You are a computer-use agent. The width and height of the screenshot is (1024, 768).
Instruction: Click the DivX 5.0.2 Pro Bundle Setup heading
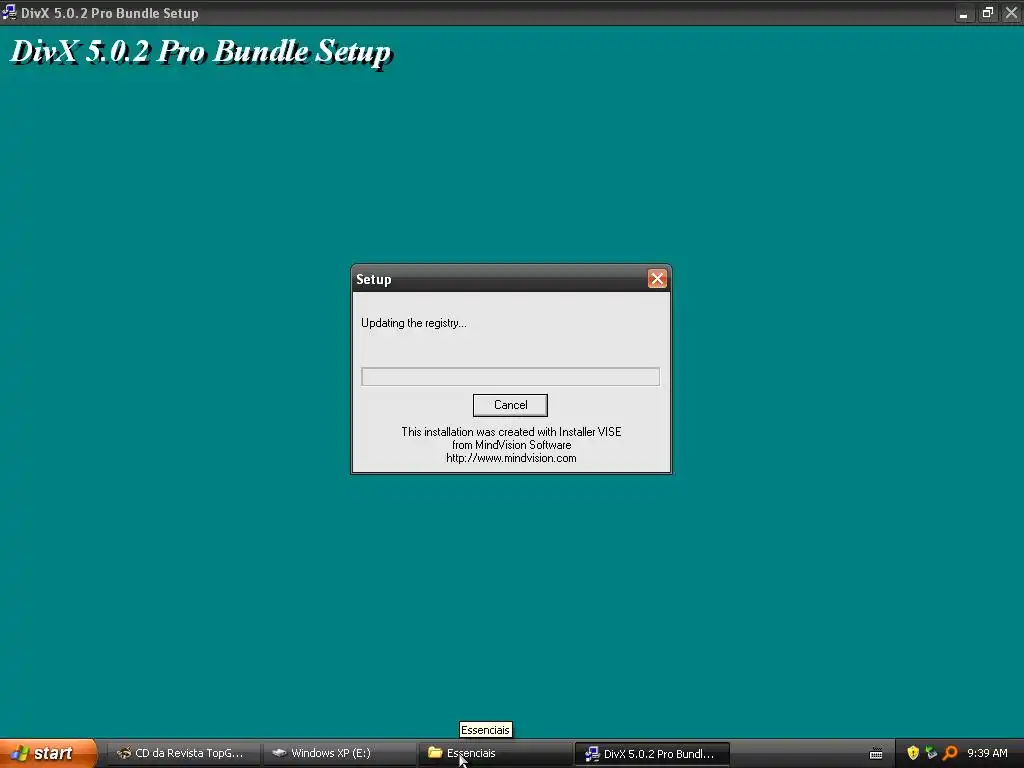200,52
